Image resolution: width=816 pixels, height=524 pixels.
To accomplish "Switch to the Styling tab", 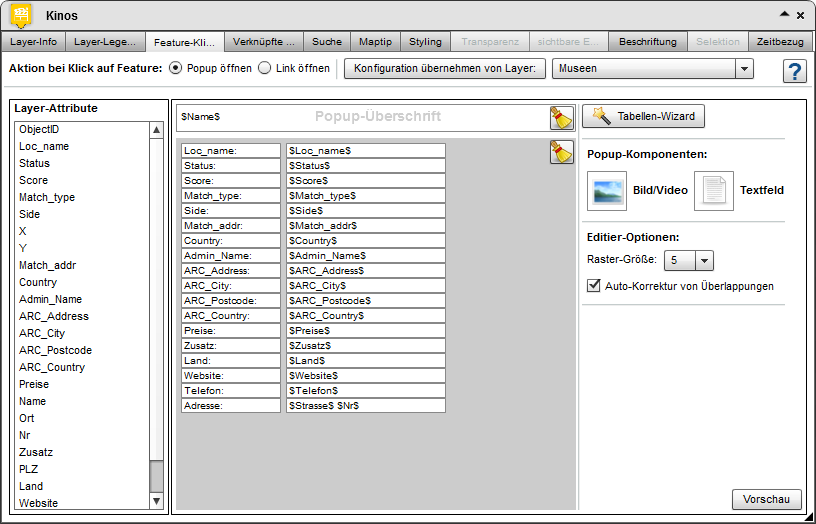I will (x=425, y=42).
